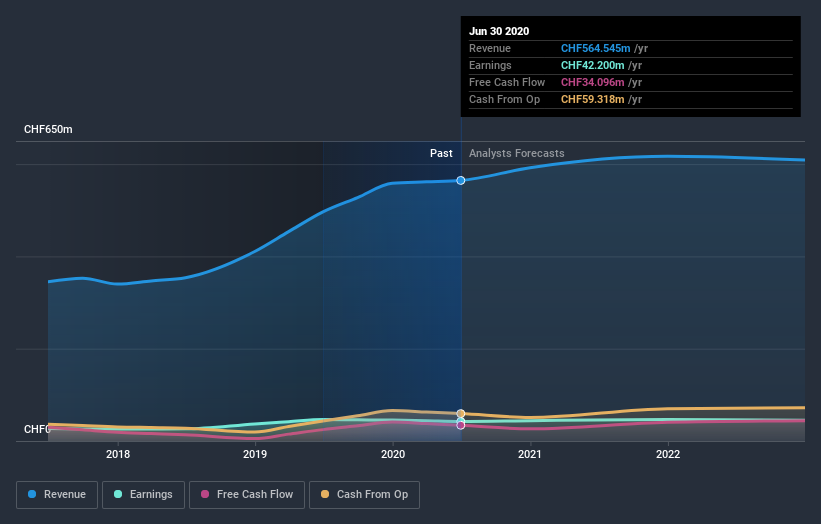The image size is (821, 524).
Task: Click the CHF650m y-axis label
Action: click(x=48, y=129)
